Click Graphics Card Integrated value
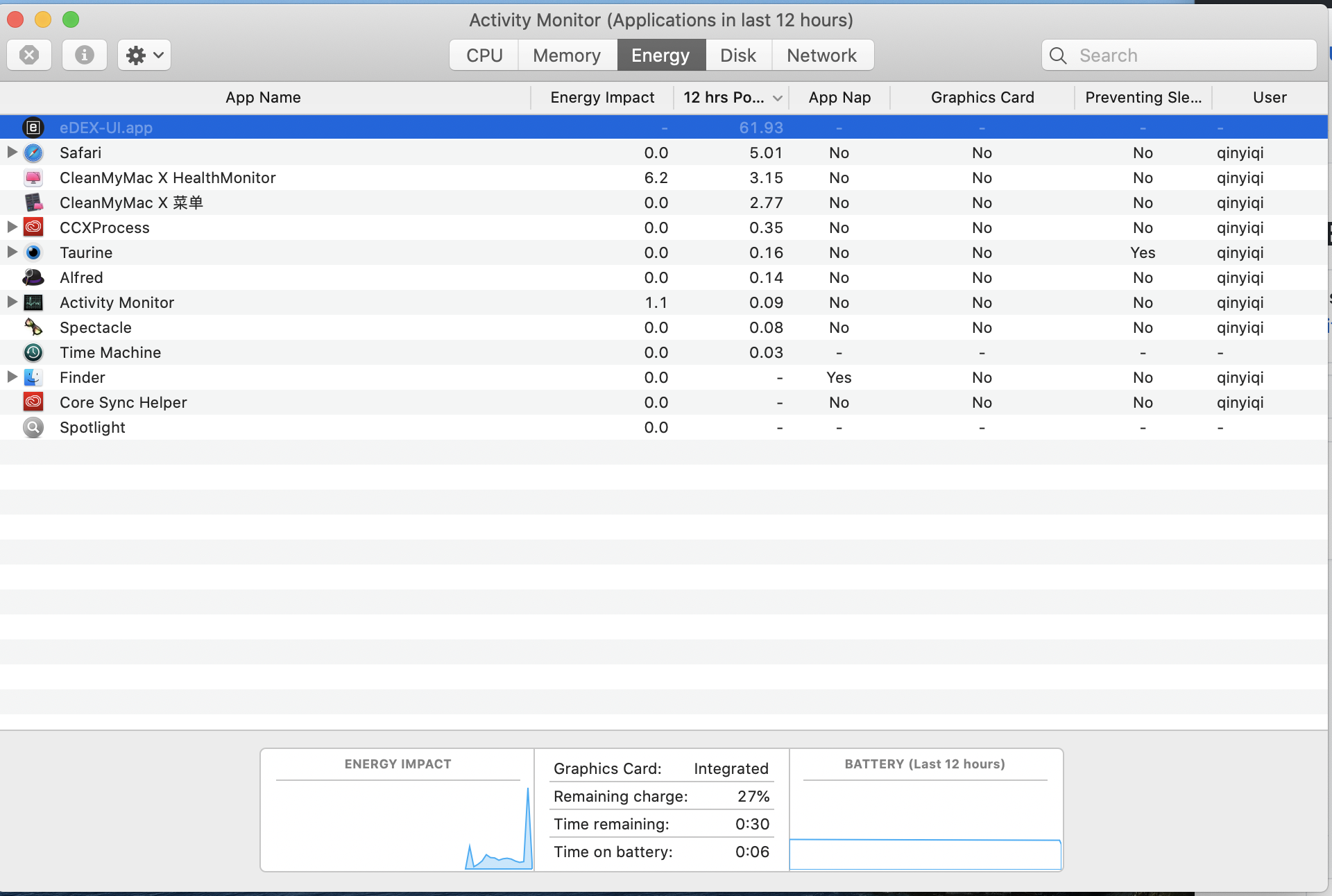Image resolution: width=1332 pixels, height=896 pixels. coord(731,768)
